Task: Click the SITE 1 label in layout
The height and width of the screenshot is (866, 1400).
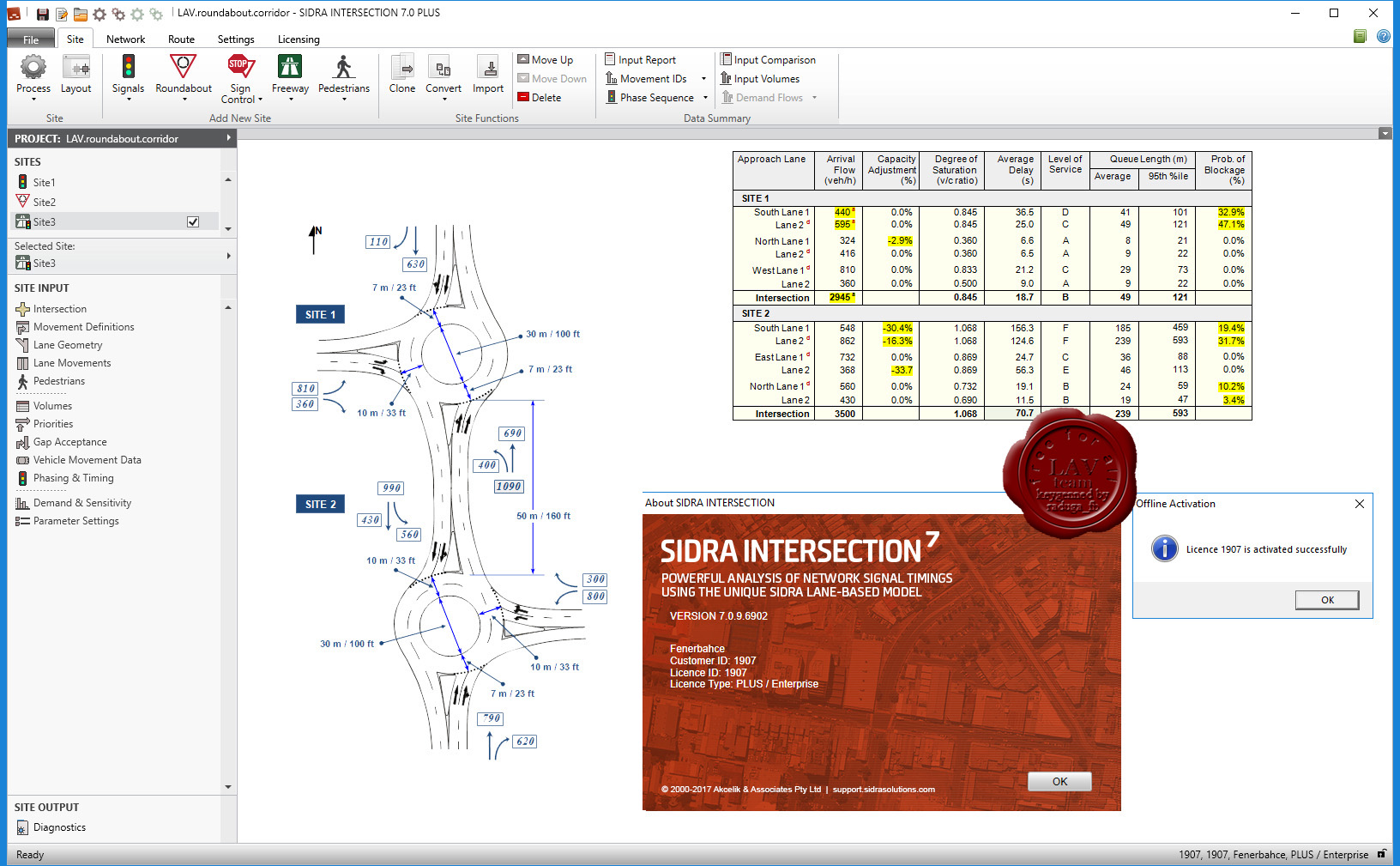Action: click(320, 314)
